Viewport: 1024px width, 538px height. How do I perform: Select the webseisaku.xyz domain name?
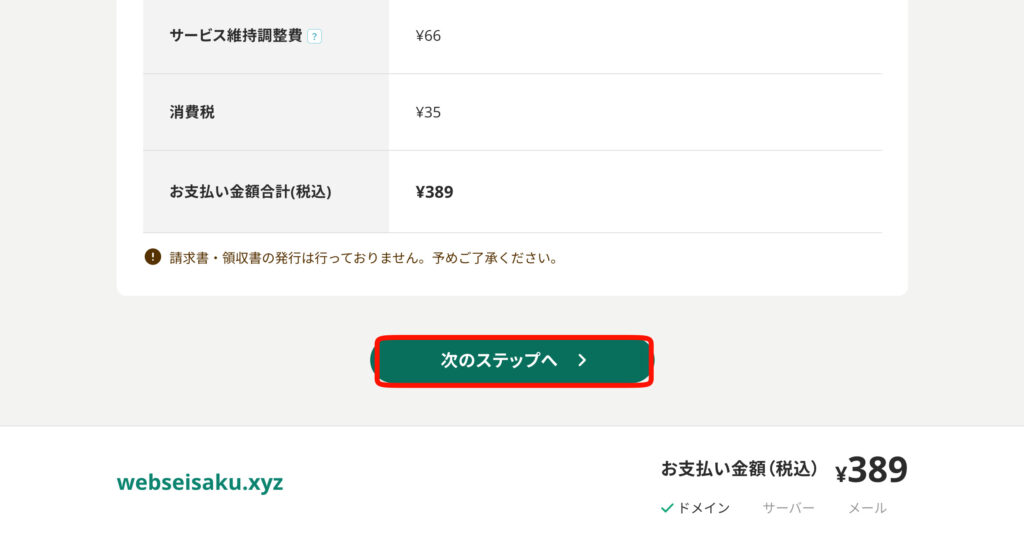[x=200, y=483]
